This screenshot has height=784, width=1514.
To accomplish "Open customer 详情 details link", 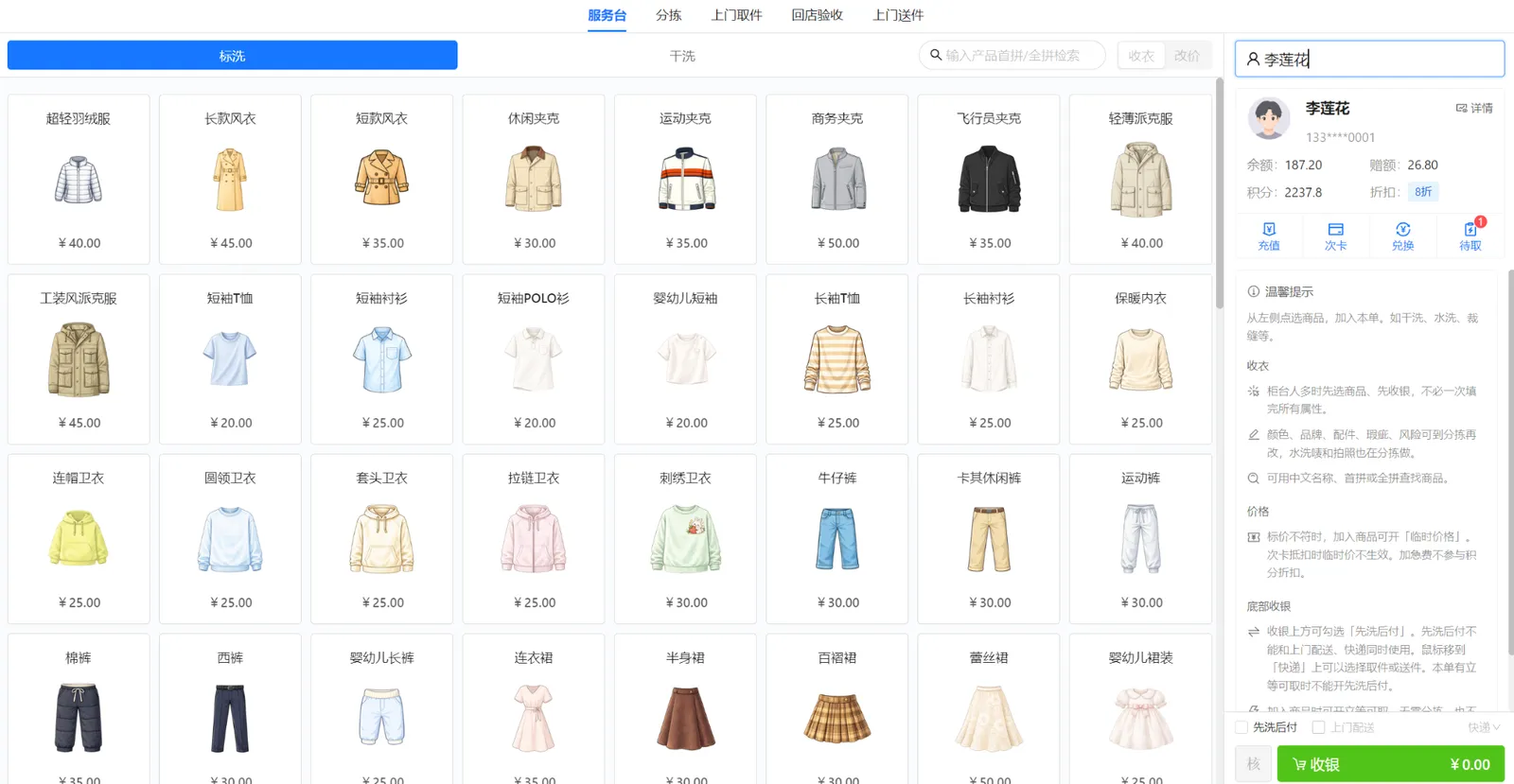I will (x=1474, y=108).
